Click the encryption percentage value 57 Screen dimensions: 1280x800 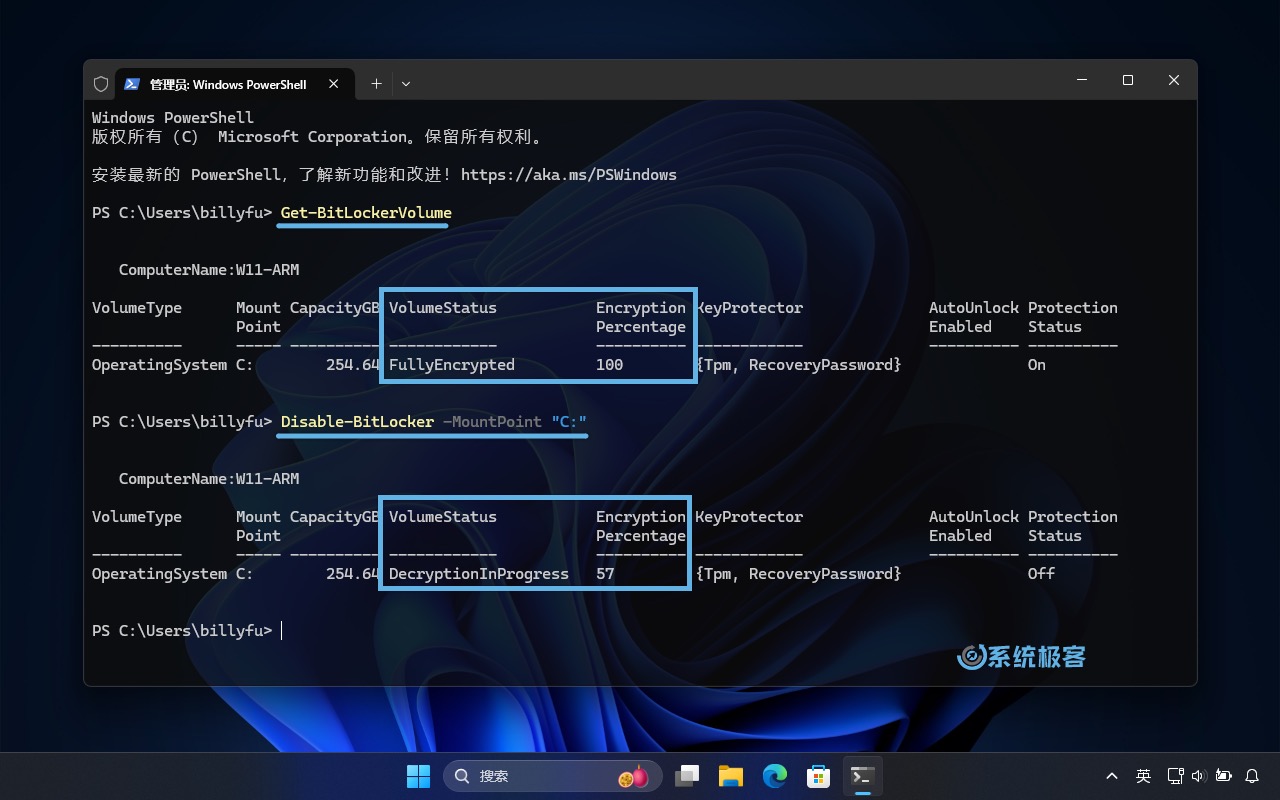(605, 574)
